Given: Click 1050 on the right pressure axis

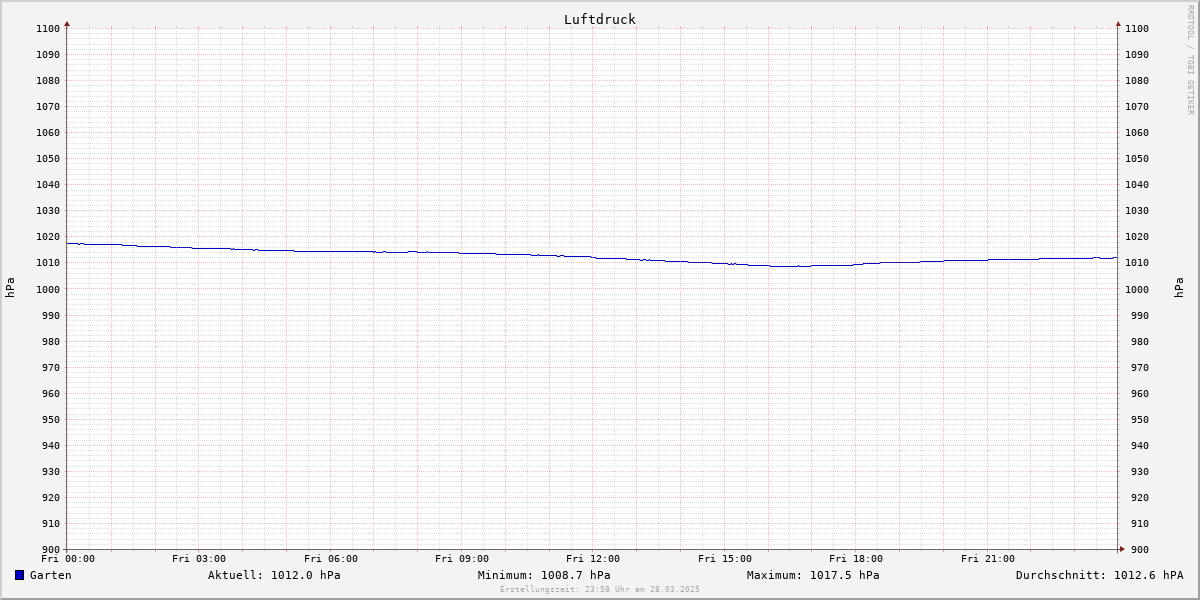Looking at the screenshot, I should click(x=1137, y=159).
